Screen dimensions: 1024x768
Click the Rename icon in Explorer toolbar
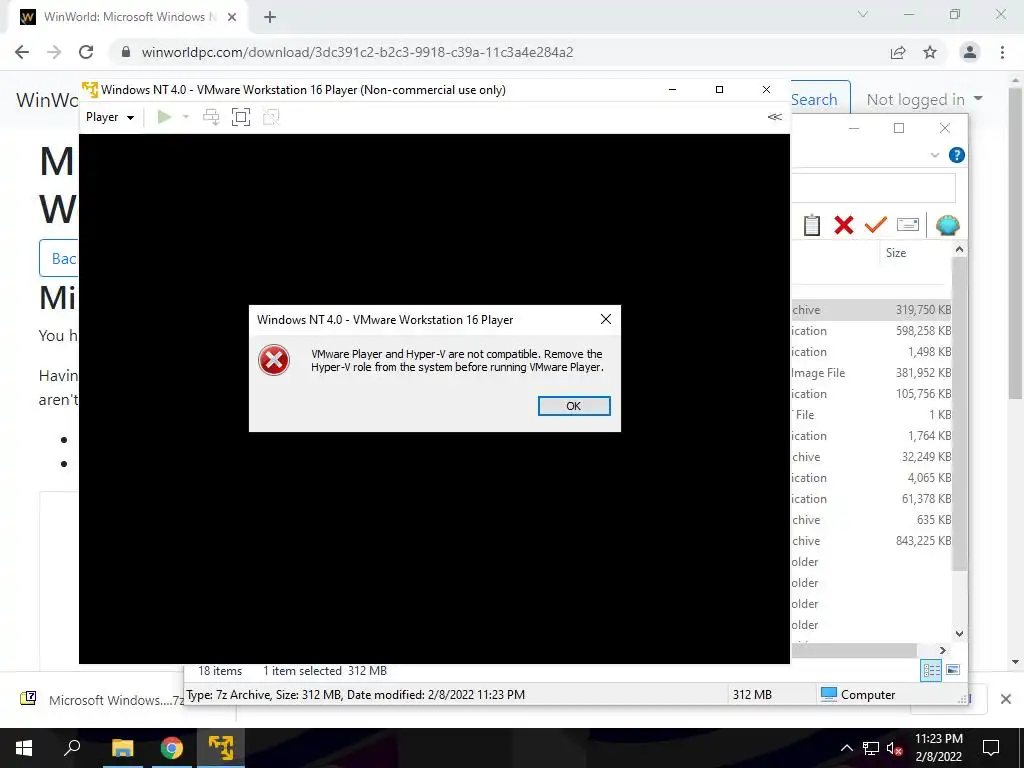[908, 225]
